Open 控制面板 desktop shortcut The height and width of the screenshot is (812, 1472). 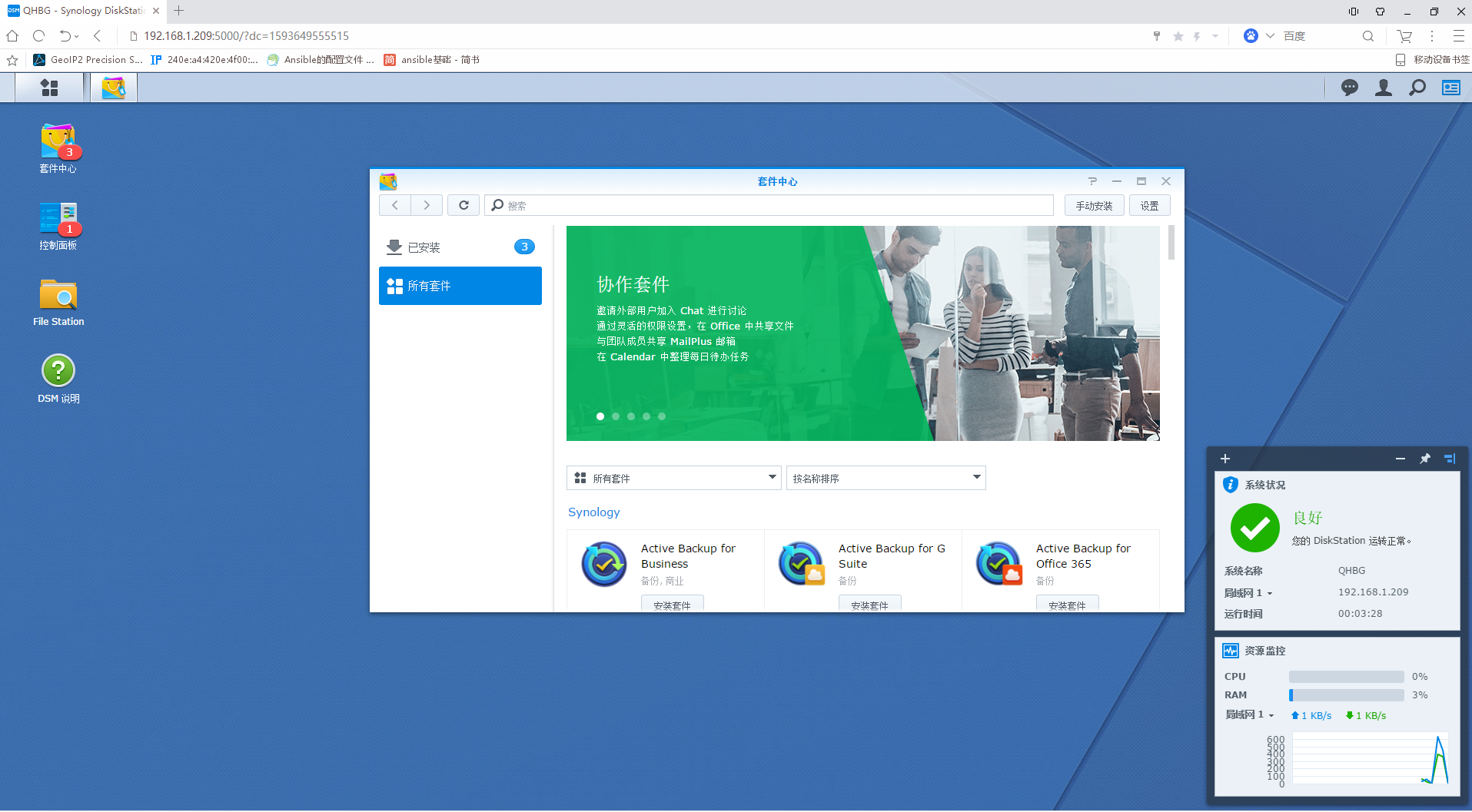coord(58,225)
